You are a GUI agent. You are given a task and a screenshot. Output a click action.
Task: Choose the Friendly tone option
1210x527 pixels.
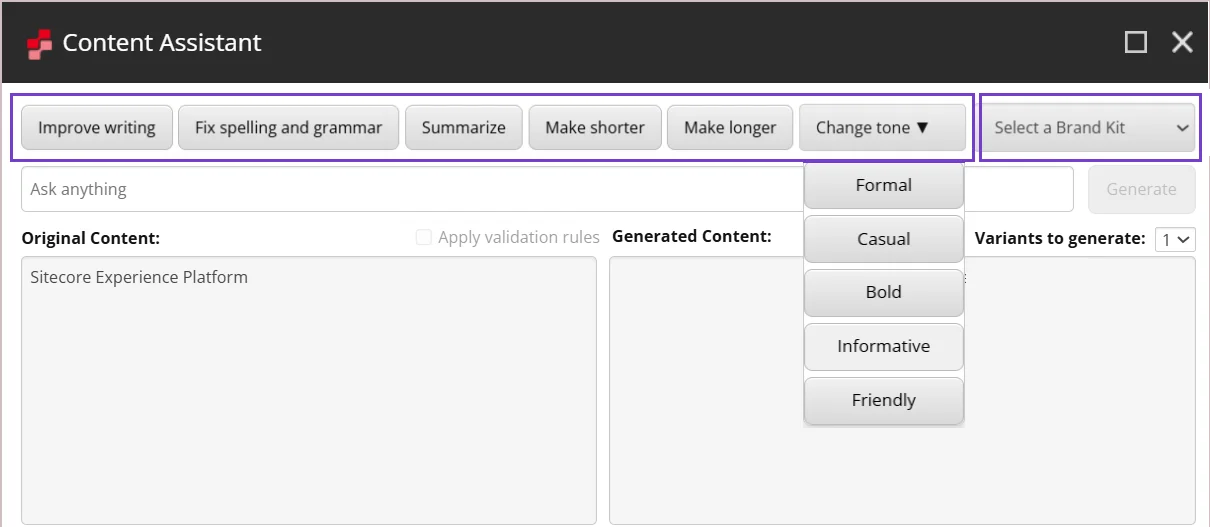(884, 400)
